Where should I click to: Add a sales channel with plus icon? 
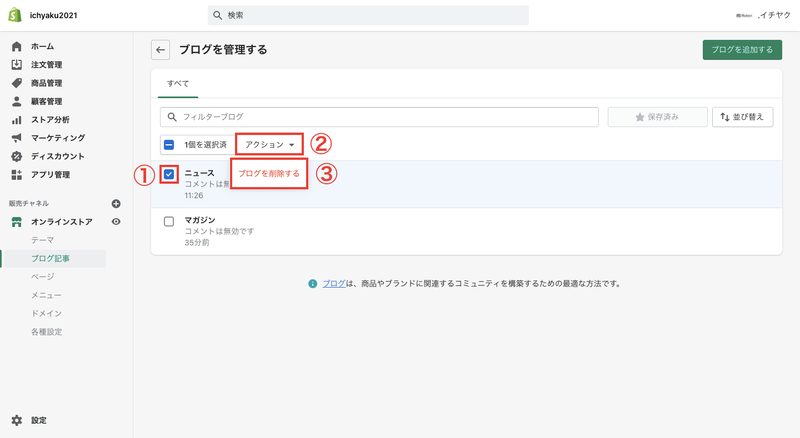[116, 204]
